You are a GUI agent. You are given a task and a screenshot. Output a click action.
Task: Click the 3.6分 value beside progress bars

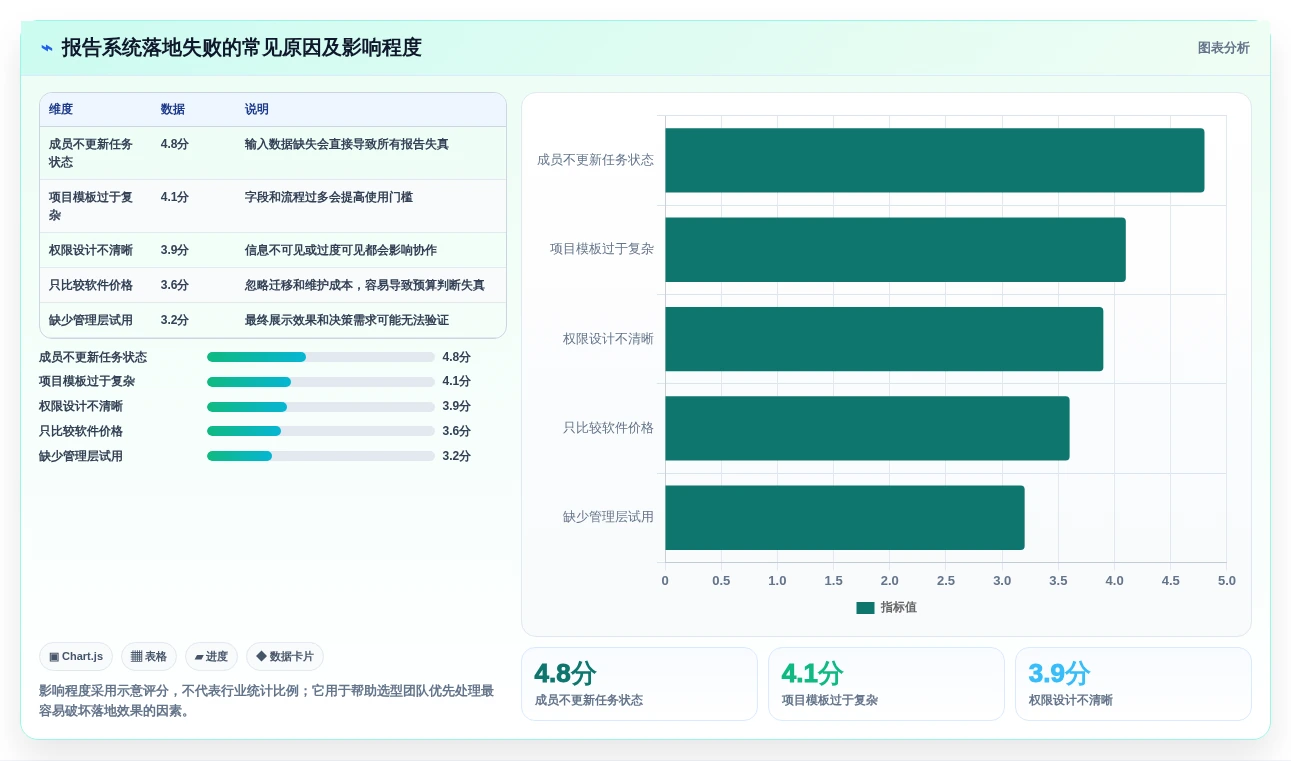click(457, 432)
